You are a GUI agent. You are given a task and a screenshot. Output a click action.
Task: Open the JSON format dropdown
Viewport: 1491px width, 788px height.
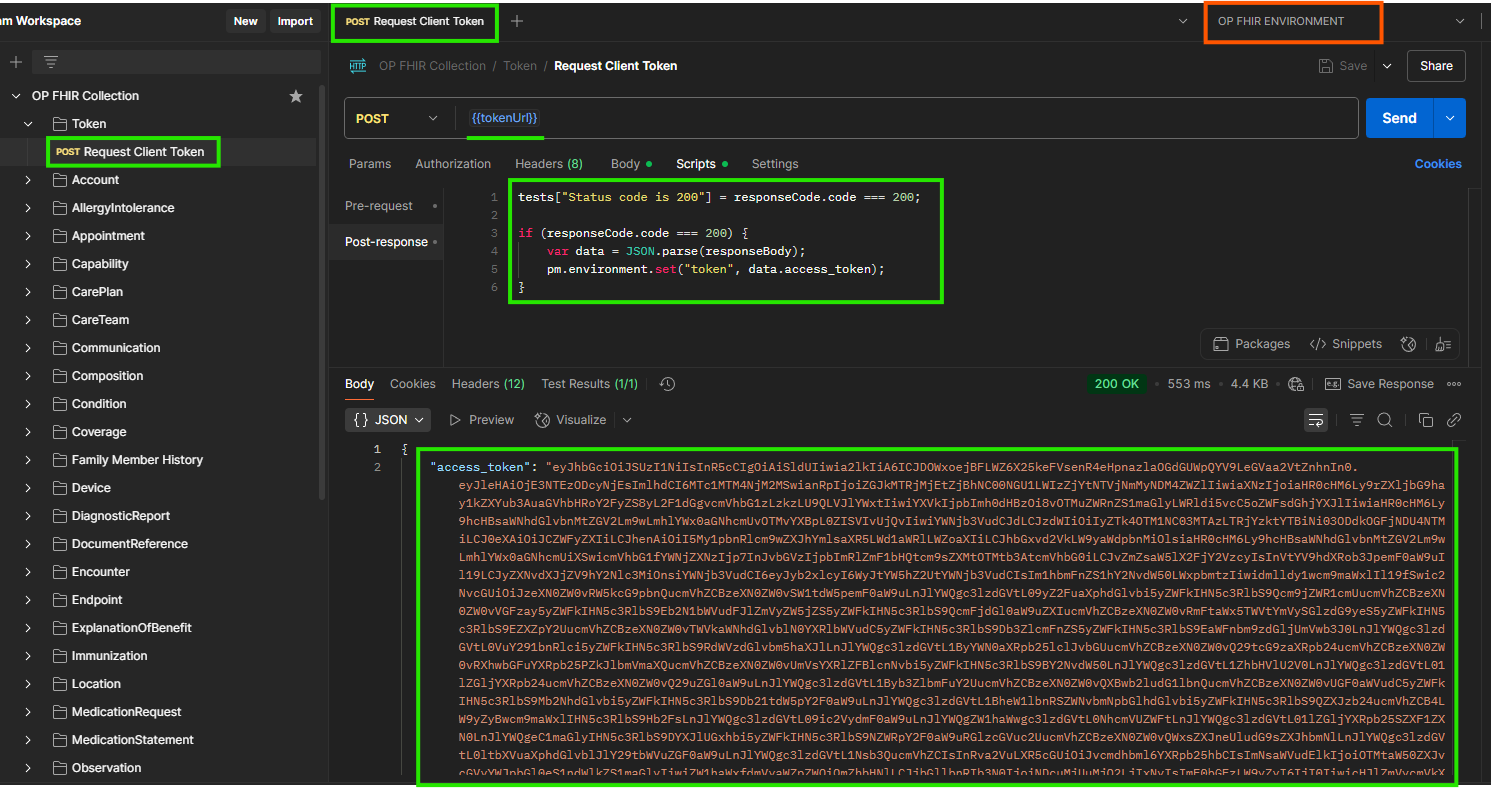[389, 420]
